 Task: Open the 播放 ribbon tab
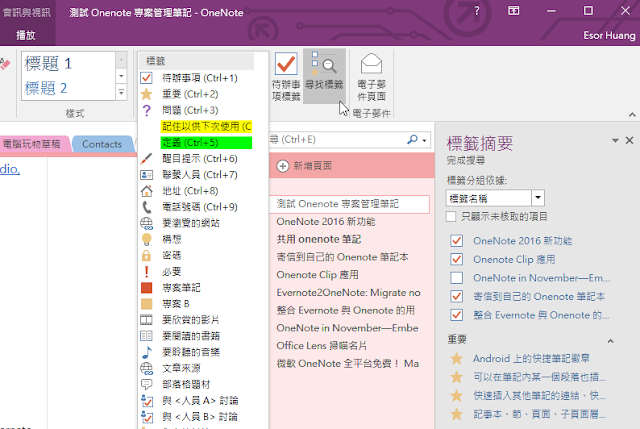[26, 35]
